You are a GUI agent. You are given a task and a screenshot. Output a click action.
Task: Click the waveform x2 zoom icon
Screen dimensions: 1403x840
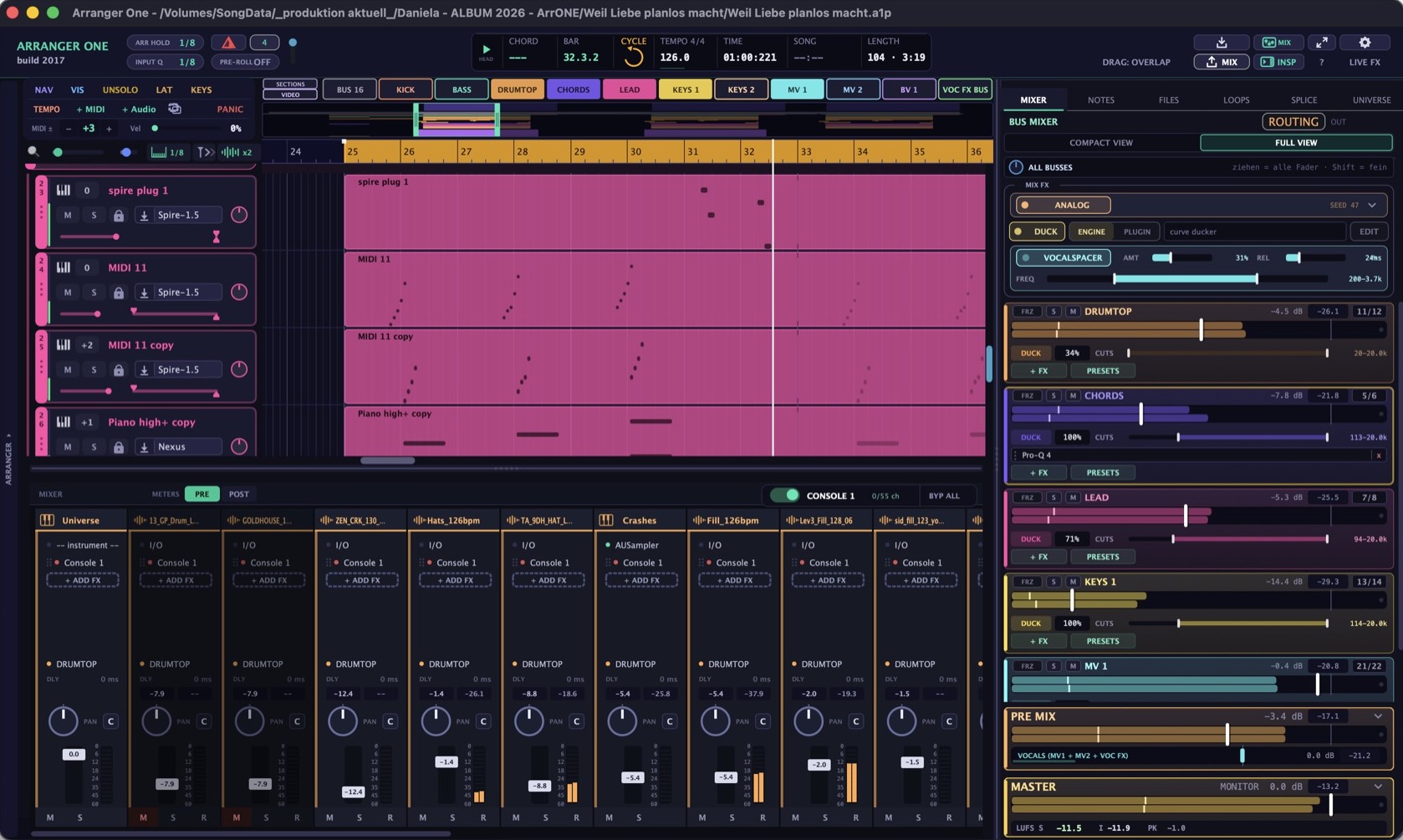click(237, 152)
